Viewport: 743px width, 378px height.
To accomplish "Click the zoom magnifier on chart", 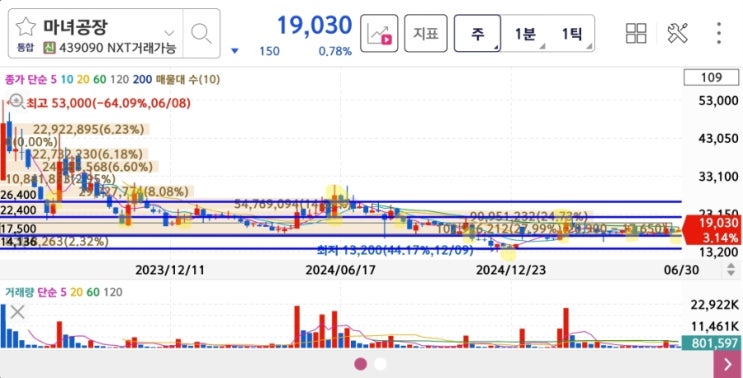I will [16, 100].
